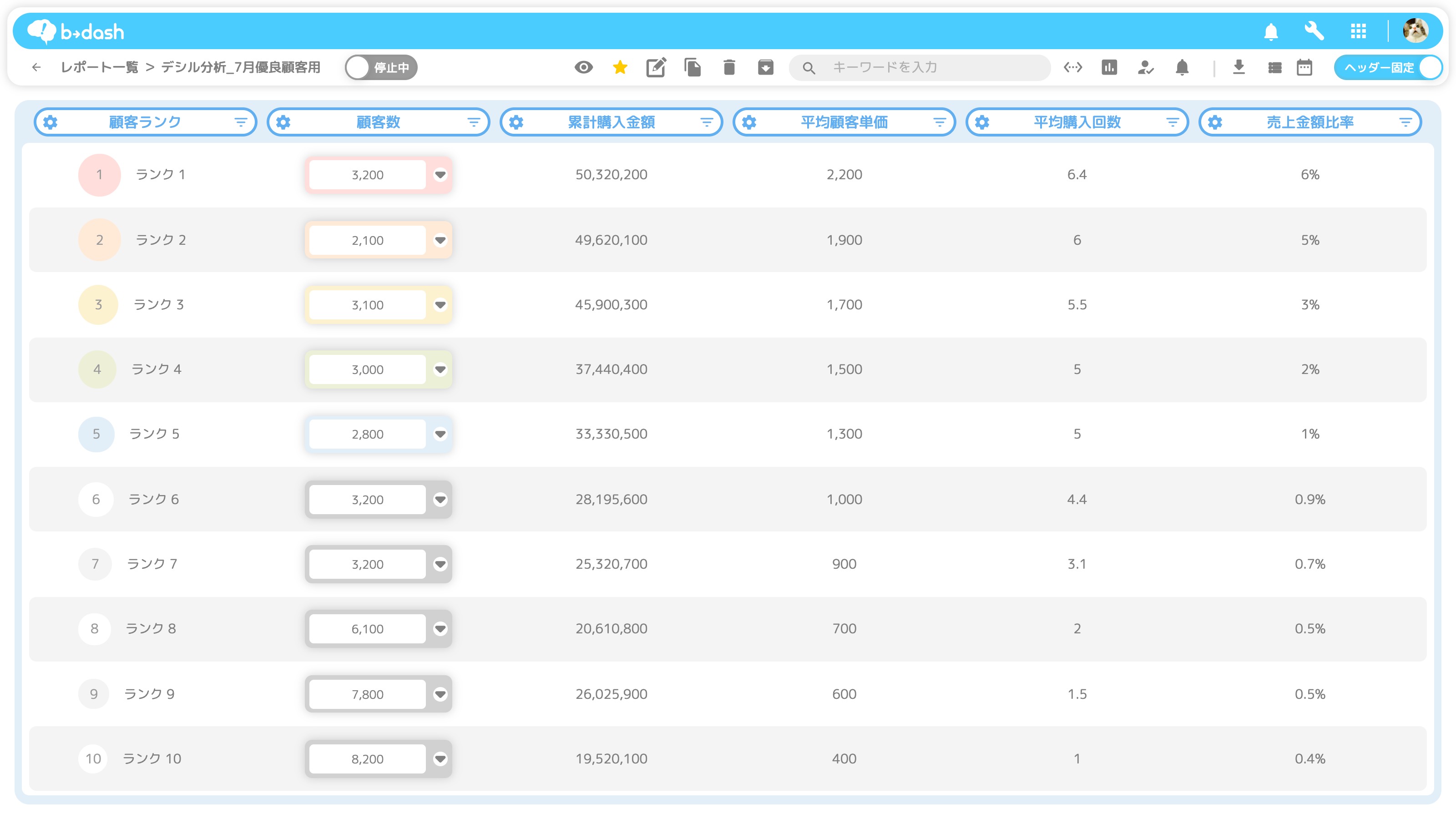
Task: Expand the ランク 5 顧客数 dropdown arrow
Action: (x=440, y=434)
